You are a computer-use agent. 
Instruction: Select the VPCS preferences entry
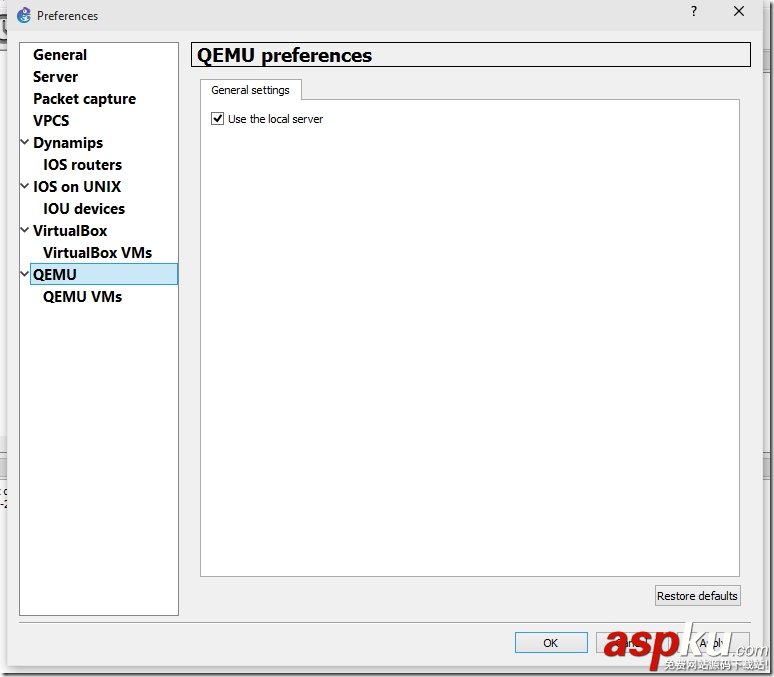[x=51, y=121]
